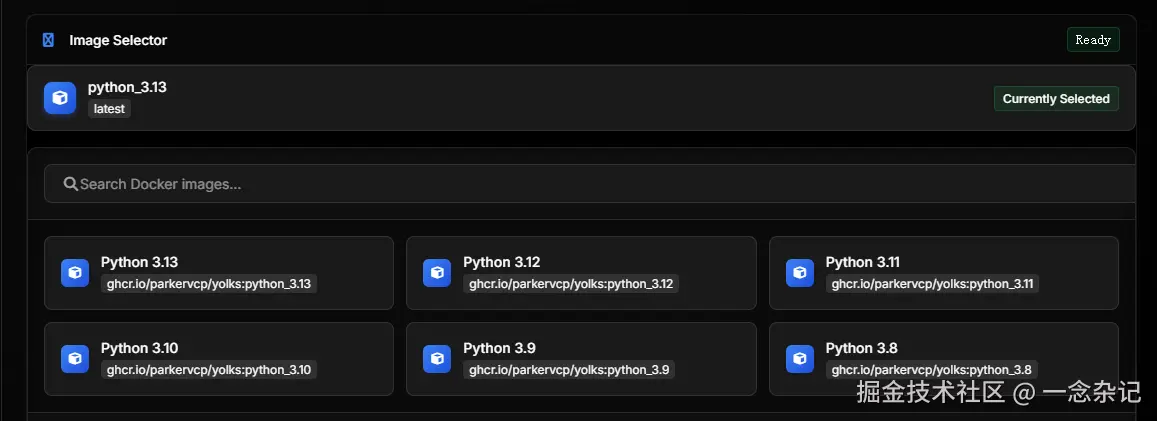Click the Currently Selected badge
This screenshot has width=1157, height=421.
[x=1056, y=99]
